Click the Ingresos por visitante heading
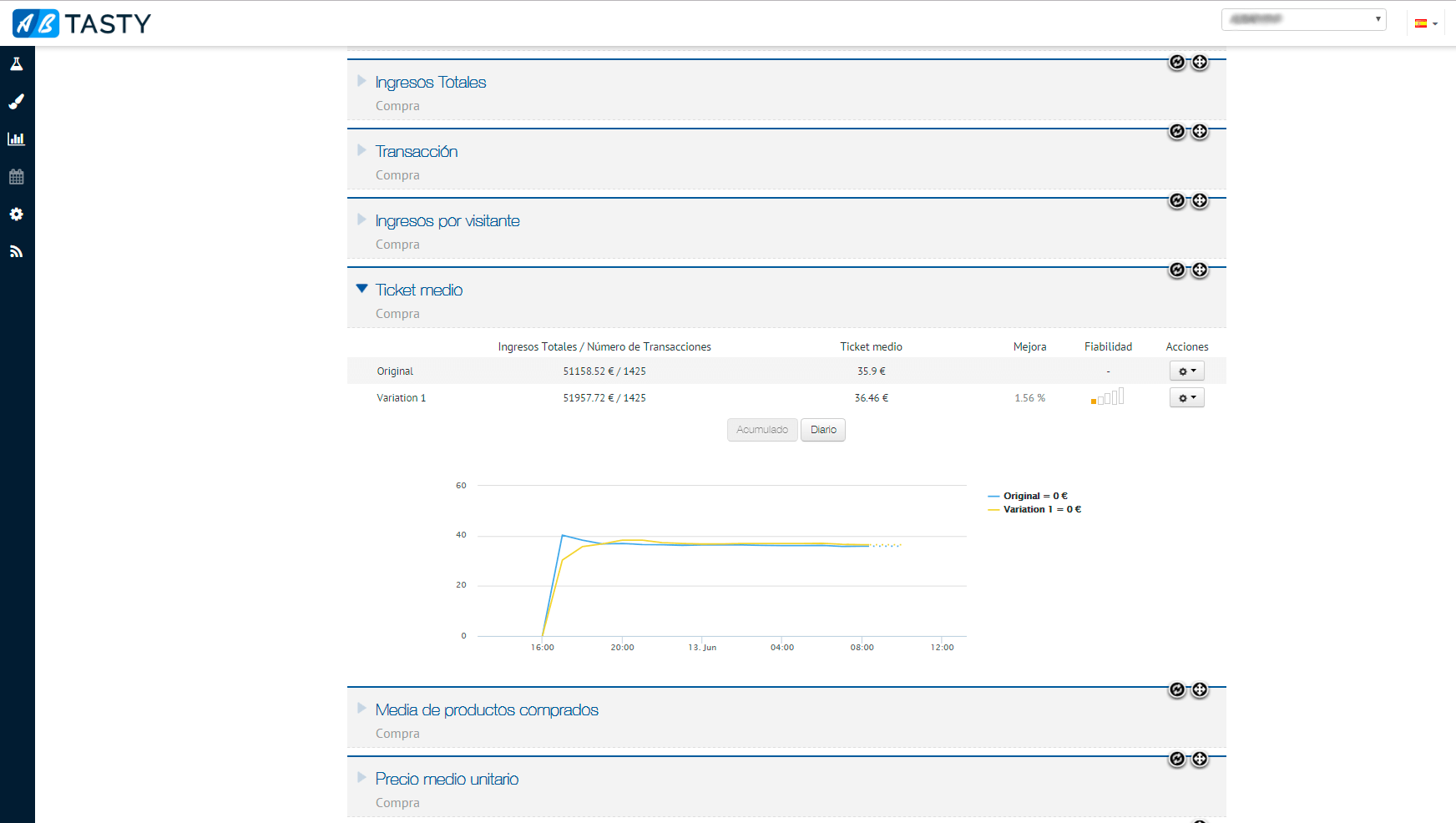 pos(447,220)
